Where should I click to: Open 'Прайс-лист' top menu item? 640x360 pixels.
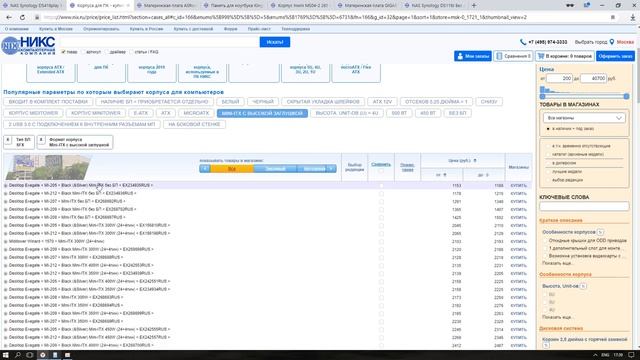click(x=259, y=29)
